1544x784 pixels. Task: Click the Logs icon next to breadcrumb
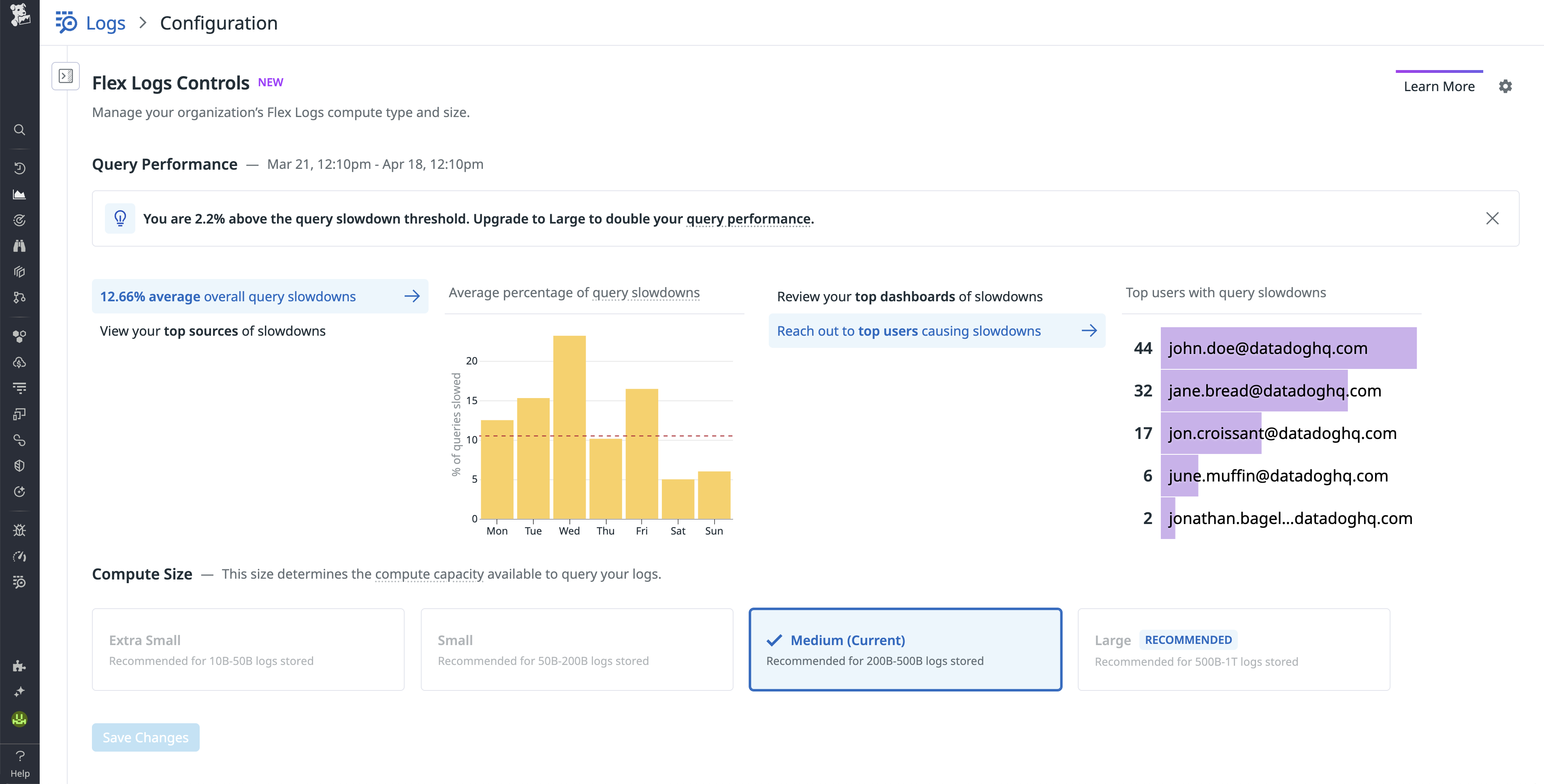(x=66, y=23)
